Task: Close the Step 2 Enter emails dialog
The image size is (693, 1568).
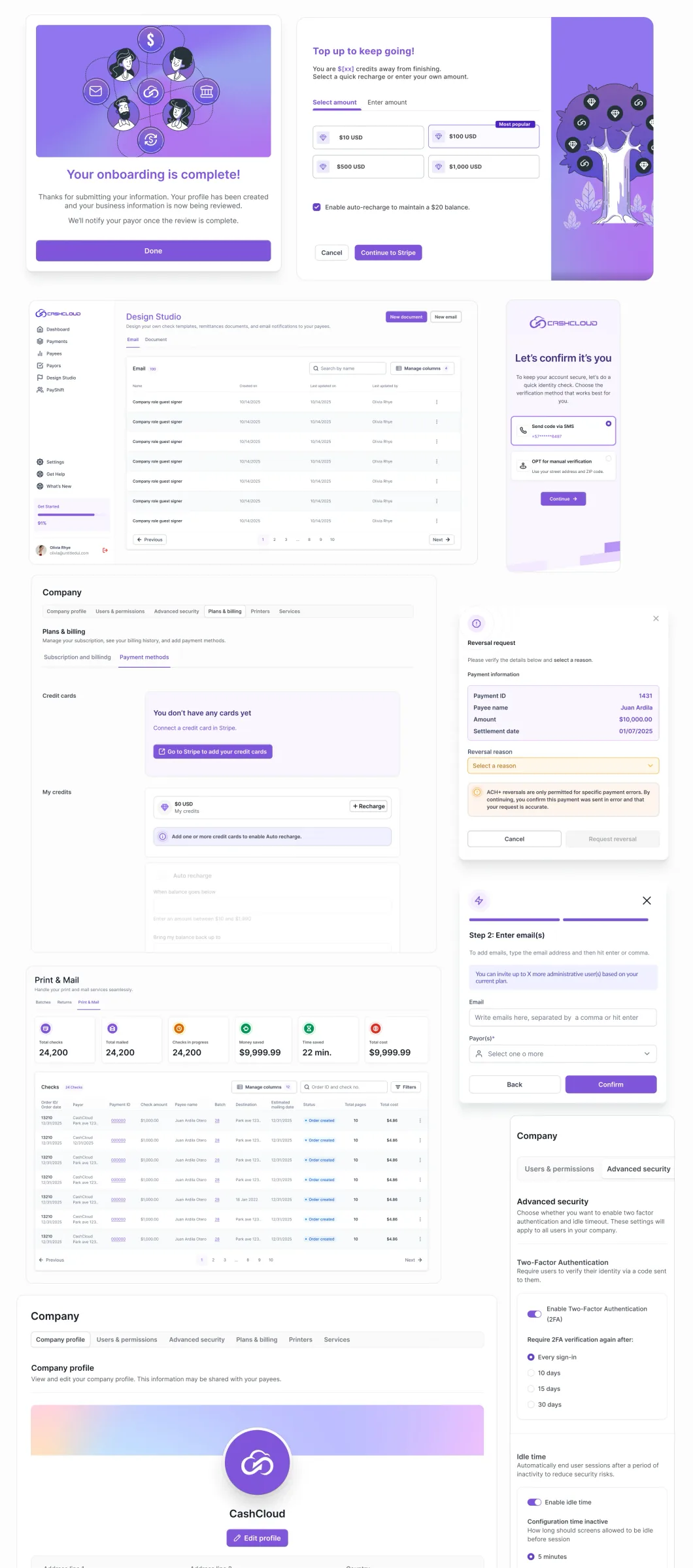Action: tap(647, 900)
